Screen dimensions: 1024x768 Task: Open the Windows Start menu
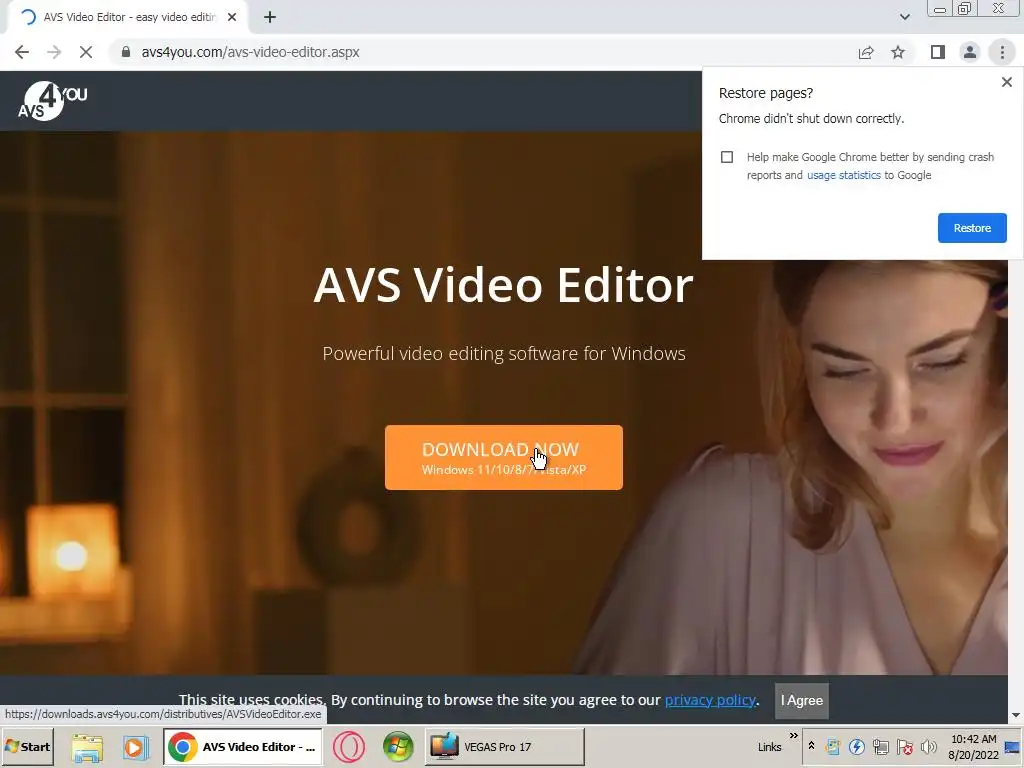[27, 746]
